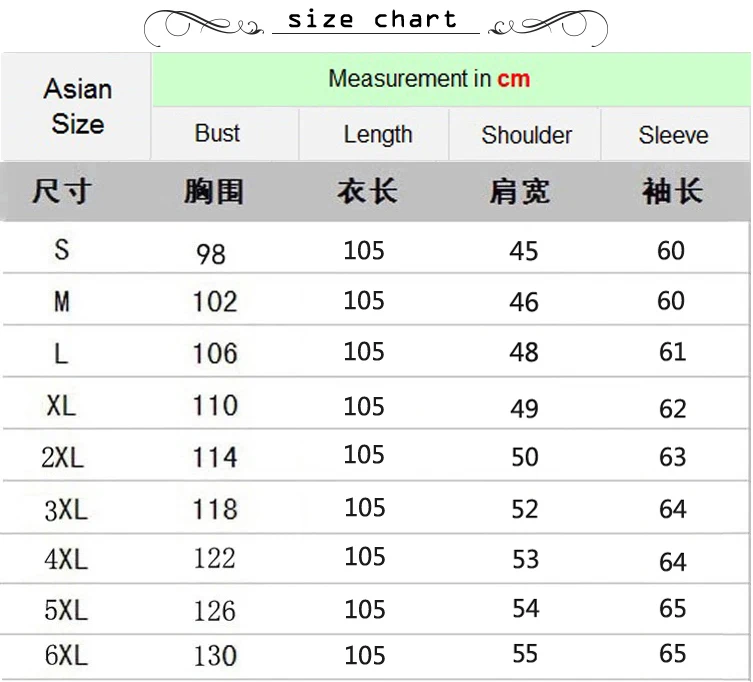Click the 胸围 Chinese header cell

click(214, 192)
